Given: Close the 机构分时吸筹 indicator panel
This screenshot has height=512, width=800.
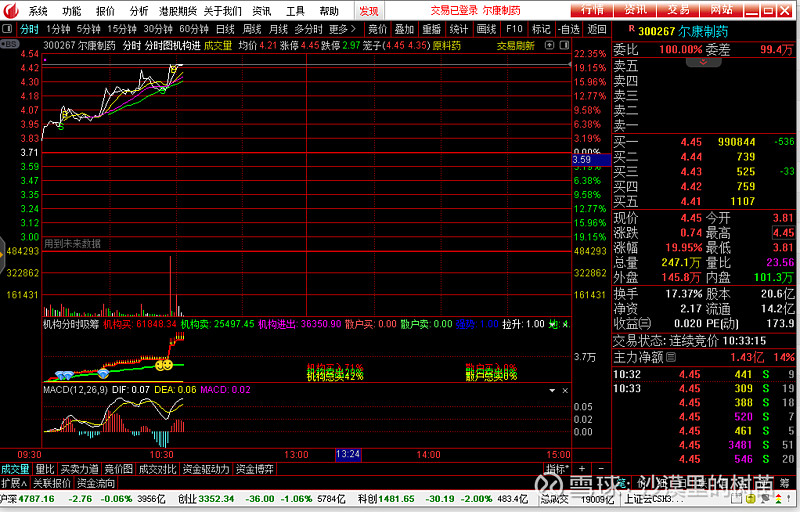Looking at the screenshot, I should point(565,324).
